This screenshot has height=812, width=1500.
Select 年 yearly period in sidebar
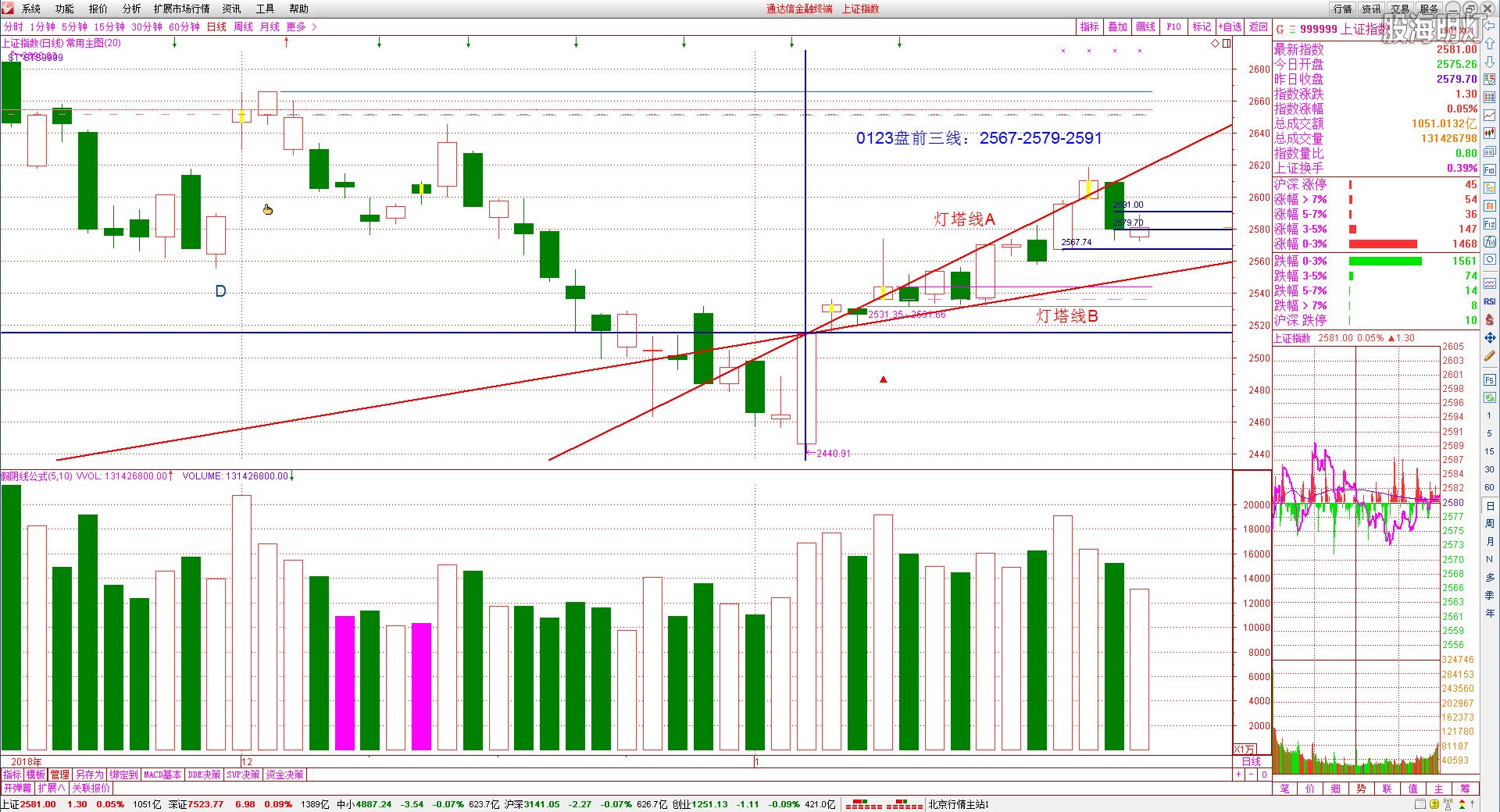pos(1490,613)
